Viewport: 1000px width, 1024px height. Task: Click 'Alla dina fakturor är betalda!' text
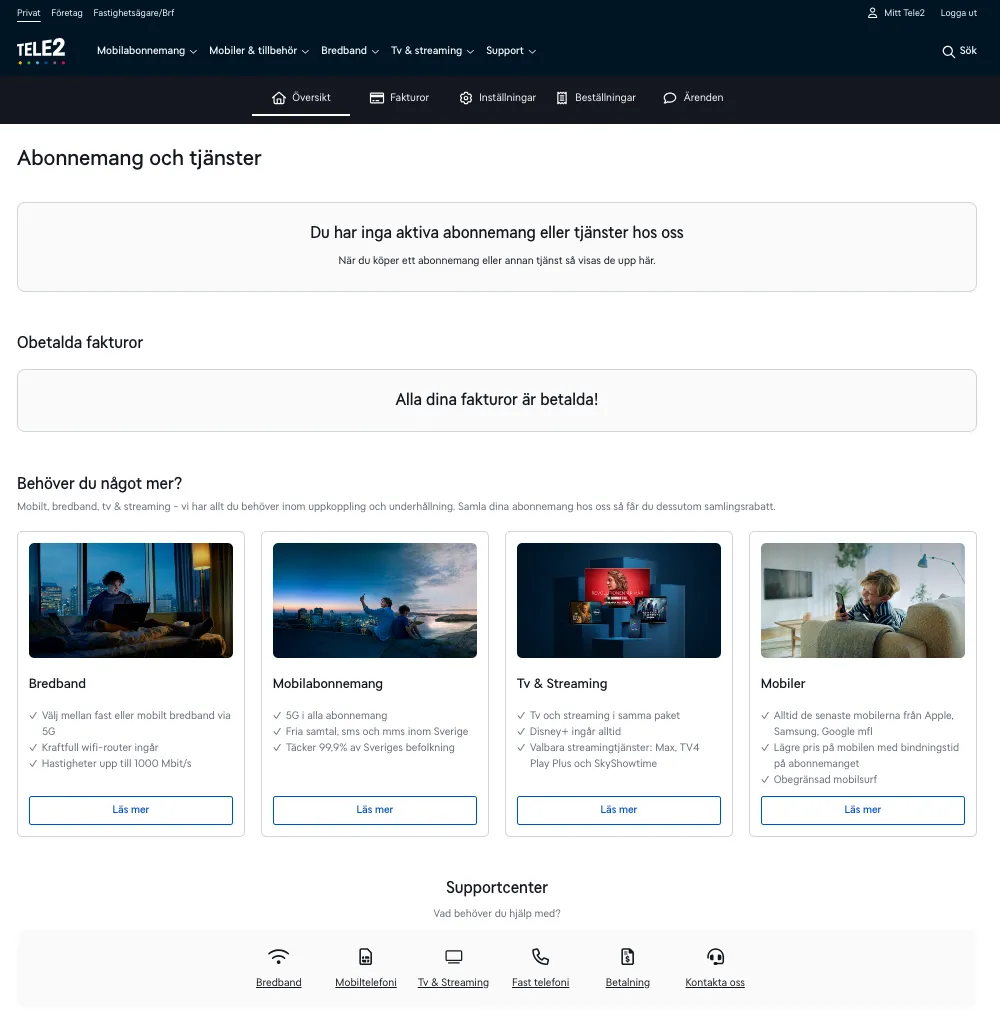pos(497,400)
